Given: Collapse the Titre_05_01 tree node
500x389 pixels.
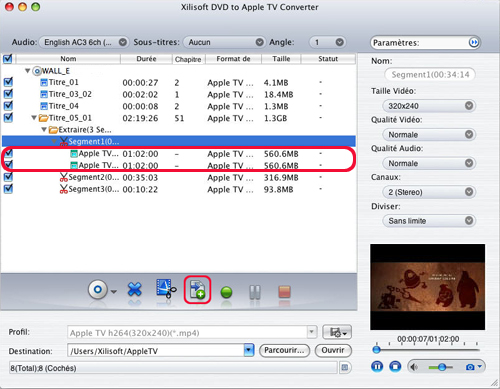Looking at the screenshot, I should click(34, 118).
